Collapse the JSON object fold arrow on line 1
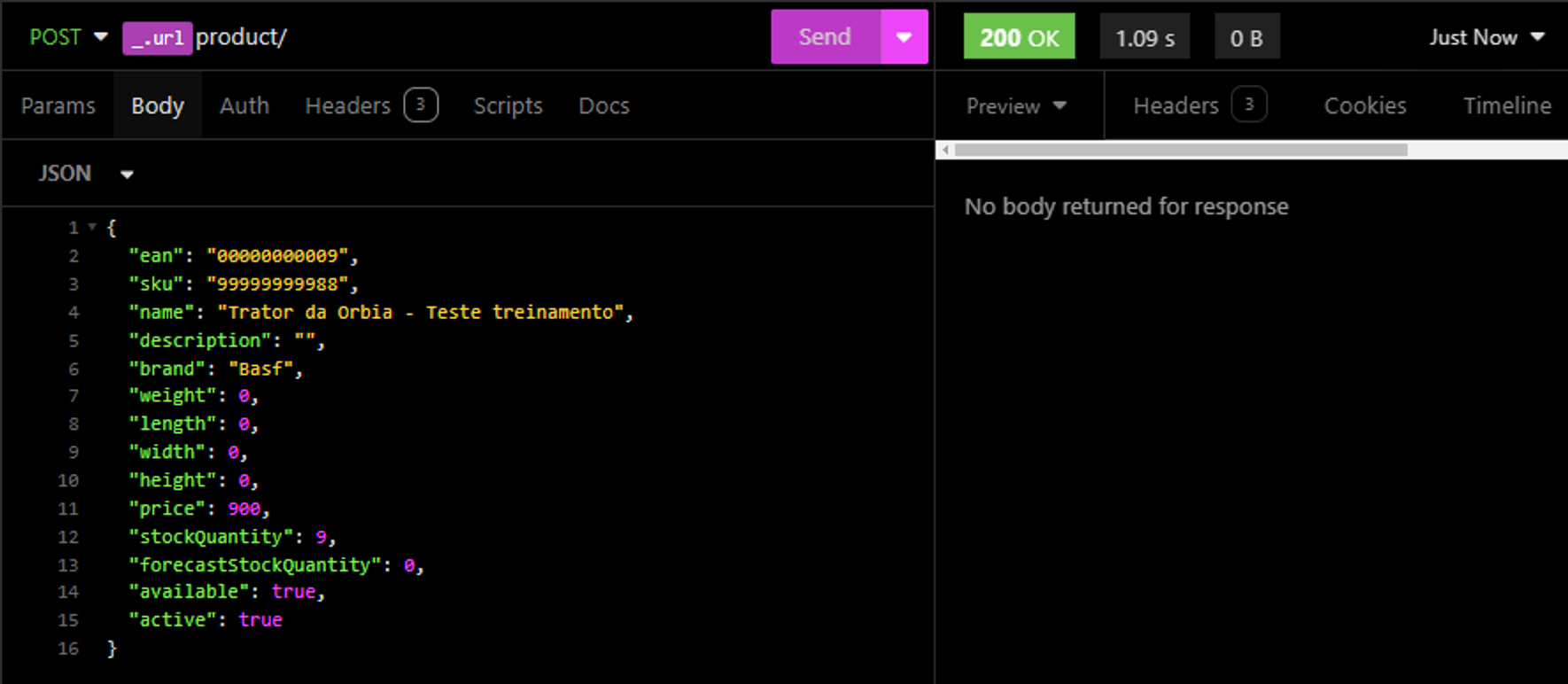Viewport: 1568px width, 684px height. [x=92, y=227]
